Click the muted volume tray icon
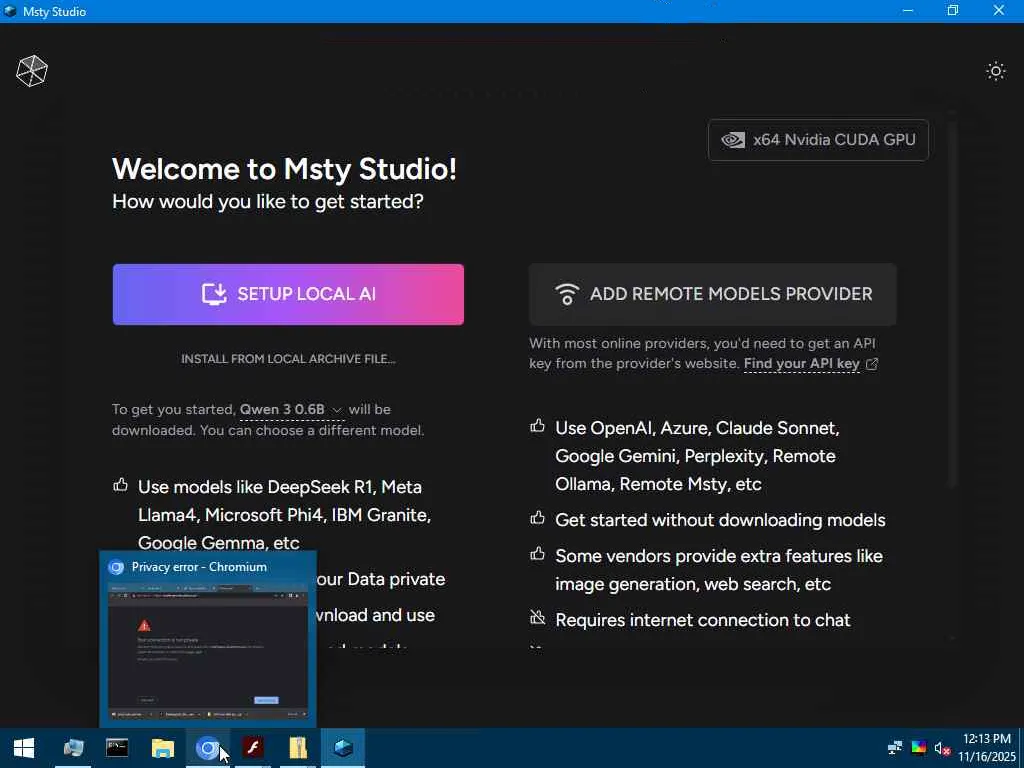1024x768 pixels. [x=942, y=748]
